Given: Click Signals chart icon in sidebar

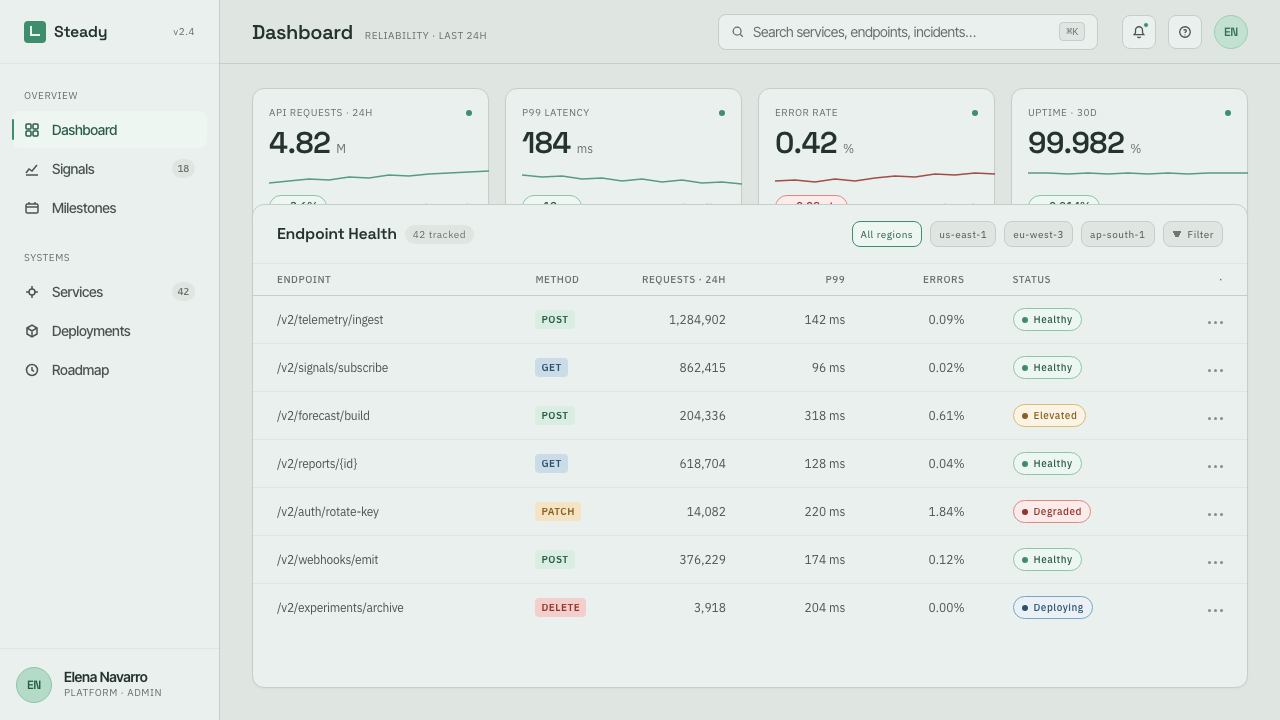Looking at the screenshot, I should click(x=32, y=169).
